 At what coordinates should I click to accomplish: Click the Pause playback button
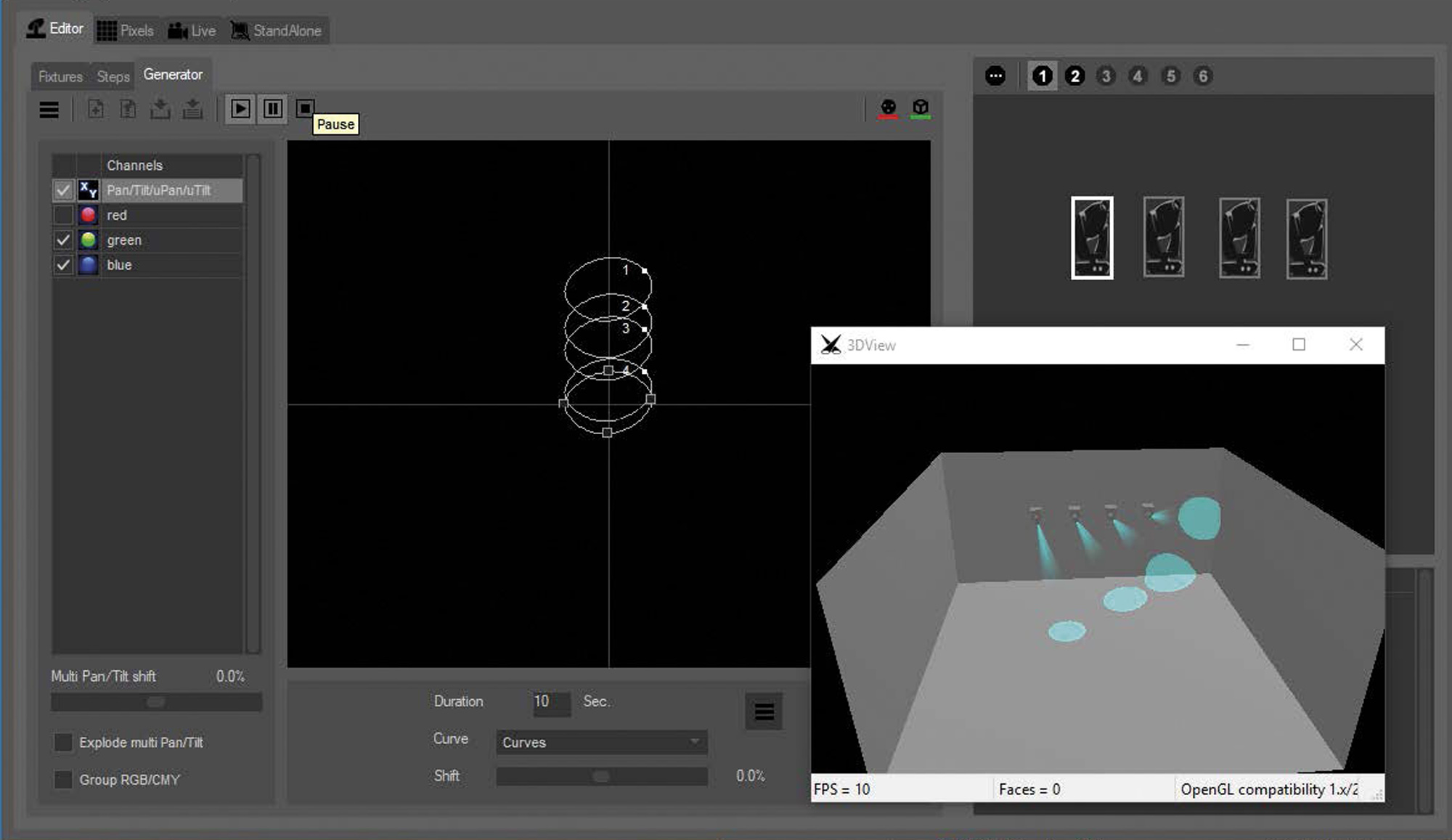(x=273, y=109)
